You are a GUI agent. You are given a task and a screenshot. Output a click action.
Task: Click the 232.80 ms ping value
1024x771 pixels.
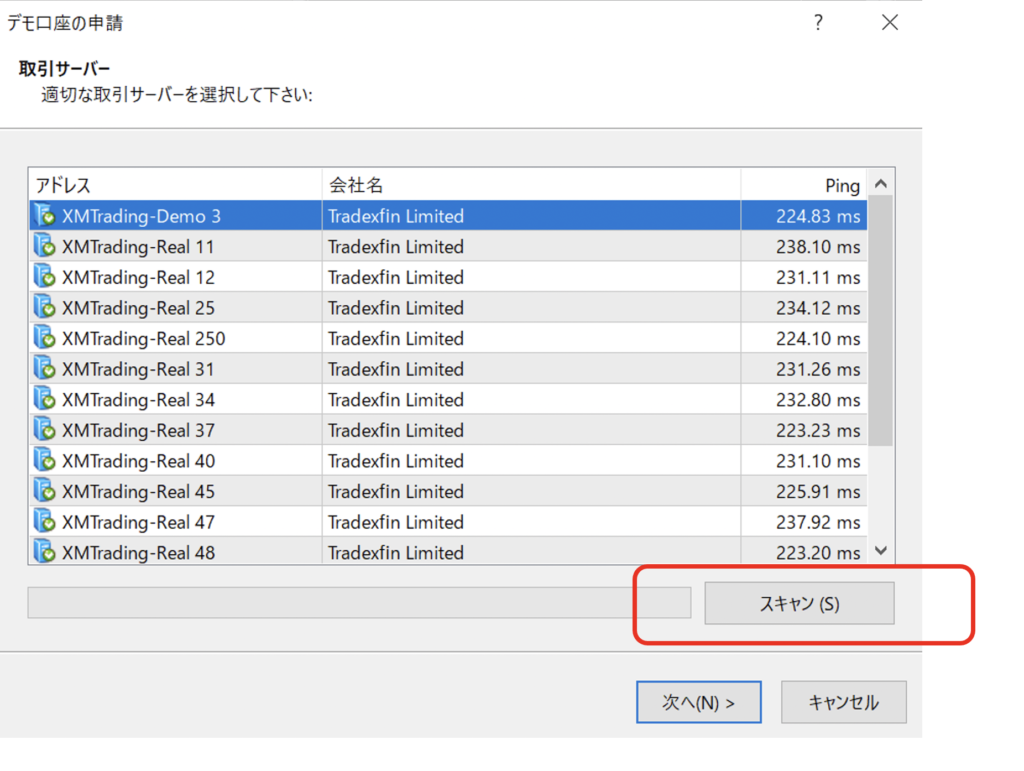818,400
